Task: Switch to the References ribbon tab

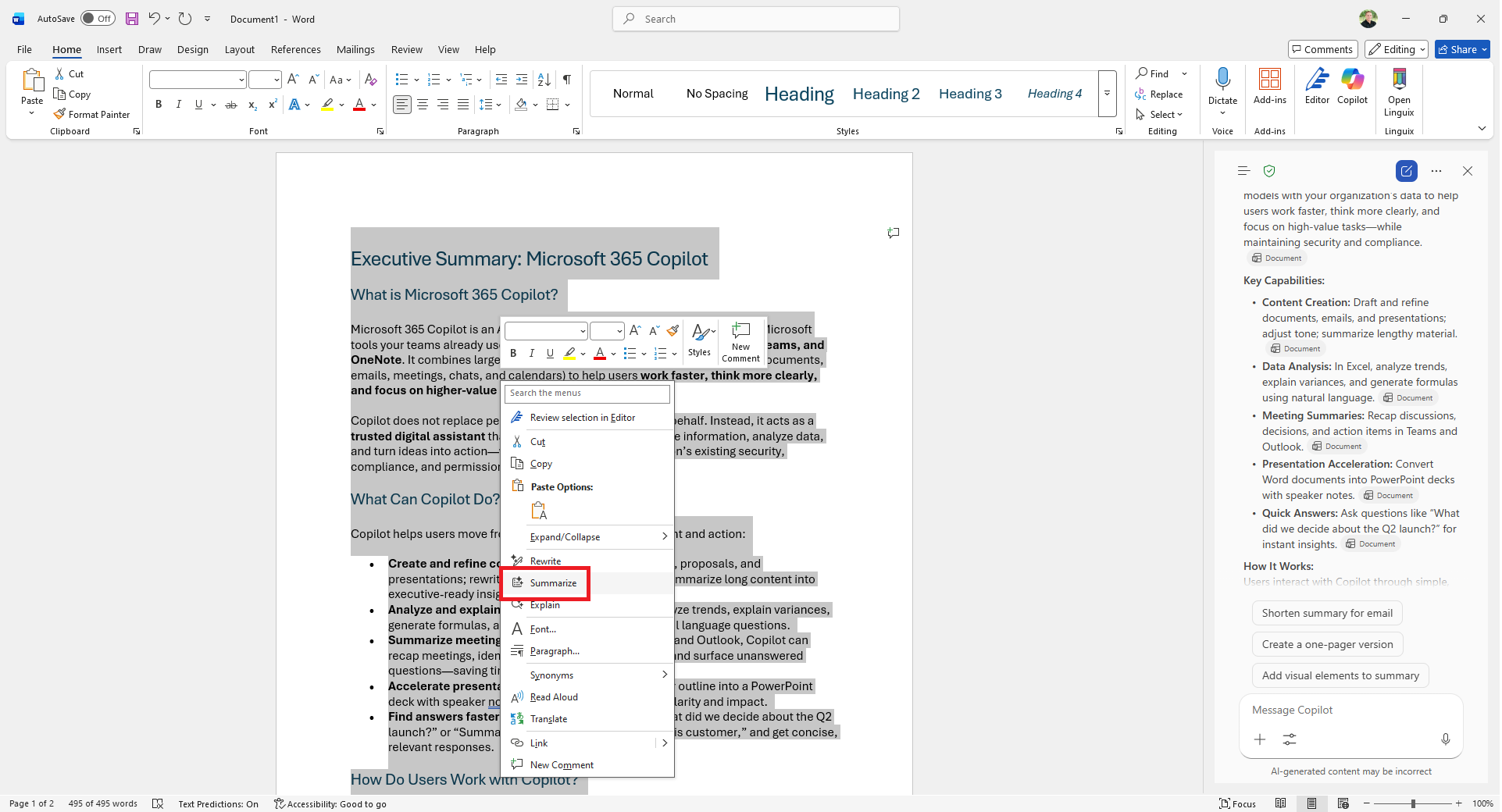Action: click(x=295, y=49)
